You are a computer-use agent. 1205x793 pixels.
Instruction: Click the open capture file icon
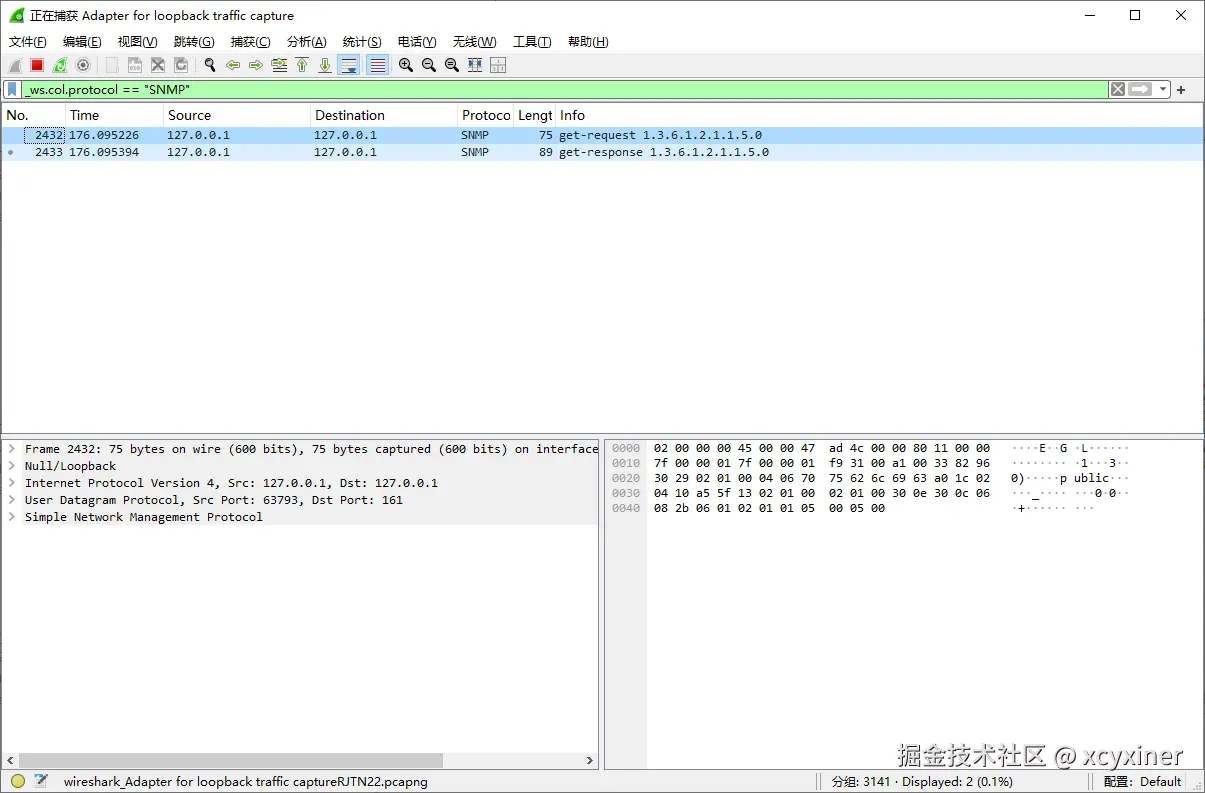[x=112, y=65]
